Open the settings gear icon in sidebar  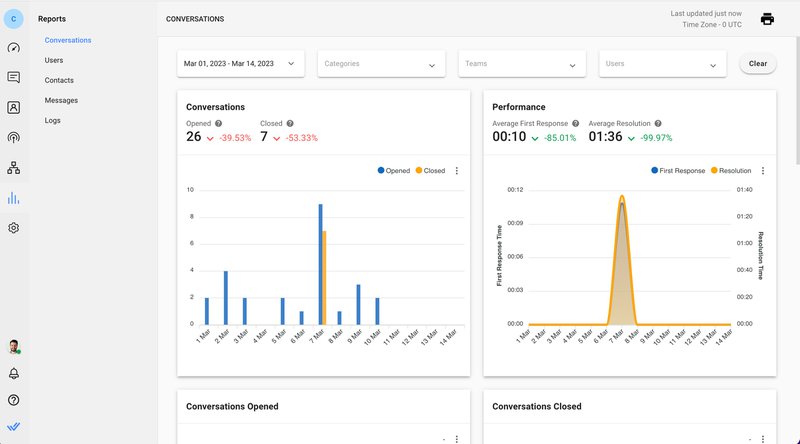(14, 228)
